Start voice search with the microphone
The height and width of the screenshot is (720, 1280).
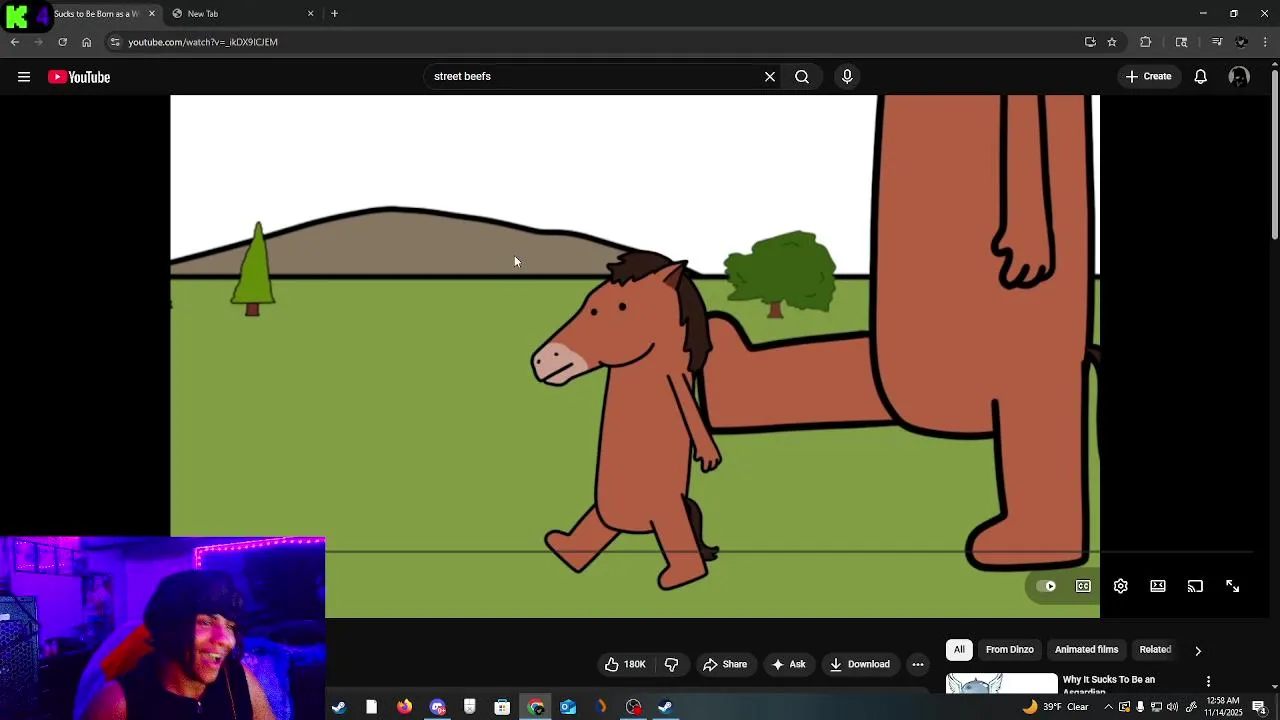[x=847, y=76]
